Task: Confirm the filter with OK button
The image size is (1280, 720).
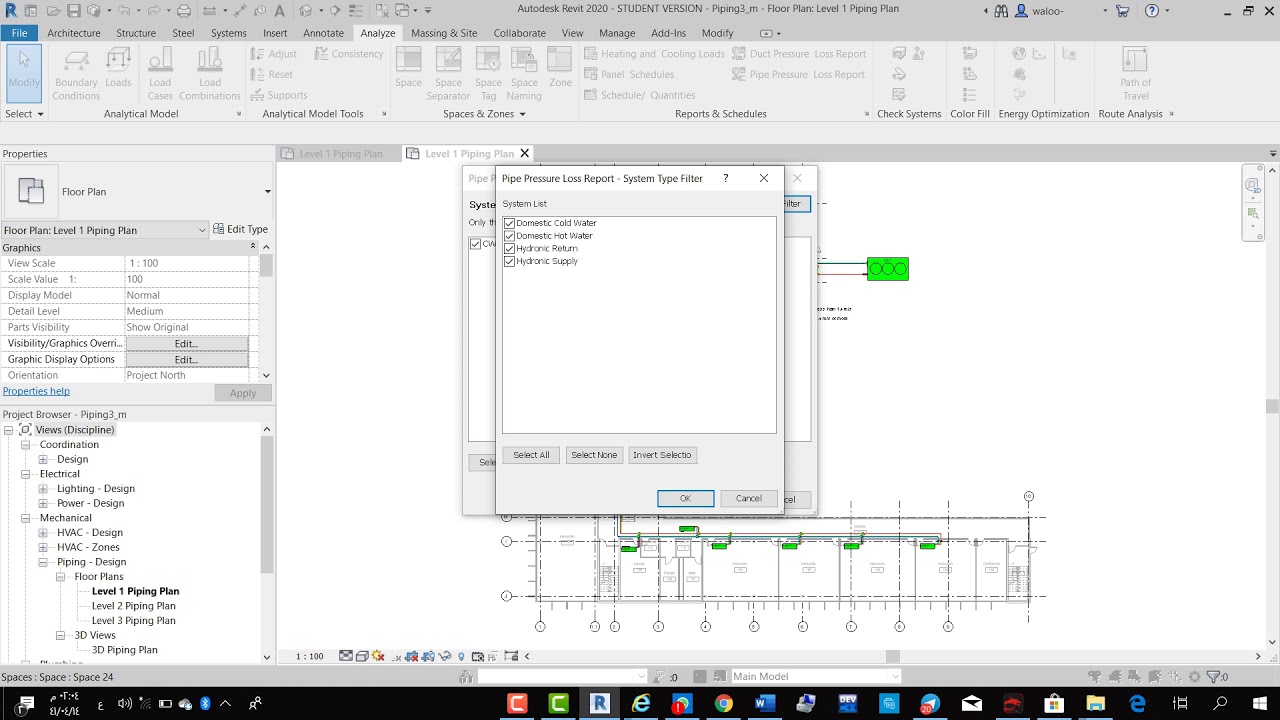Action: 685,498
